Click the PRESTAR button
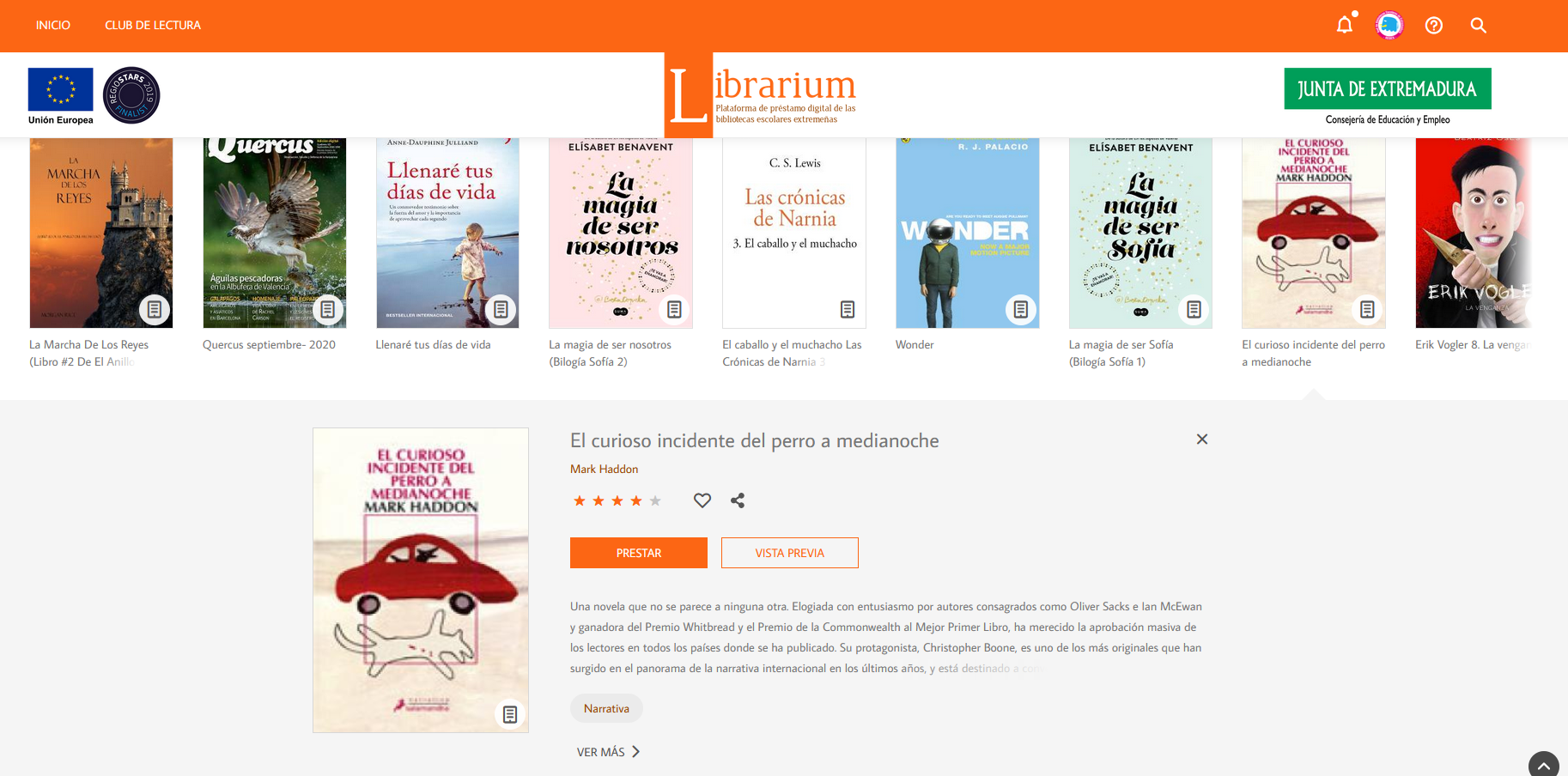 [639, 553]
